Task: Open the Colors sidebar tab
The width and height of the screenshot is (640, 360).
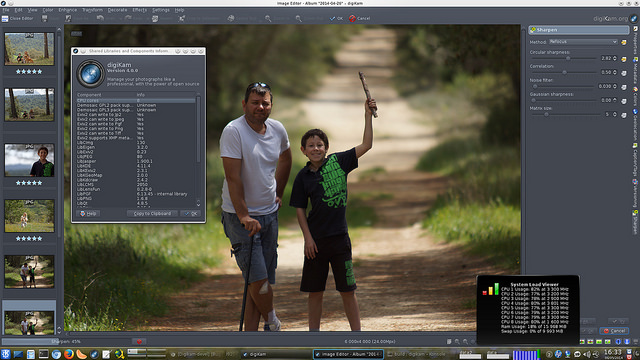Action: 636,96
